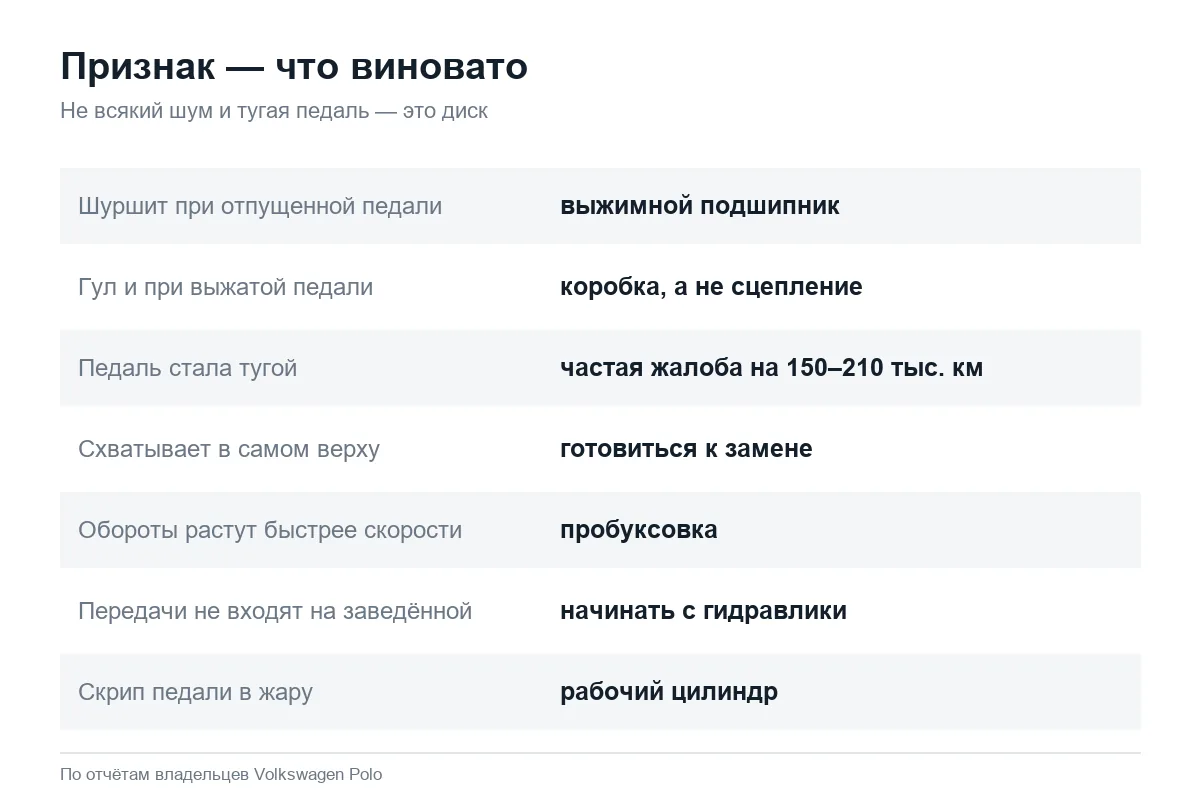Select row label 'Педаль стала тугой'
This screenshot has height=800, width=1200.
coord(188,368)
